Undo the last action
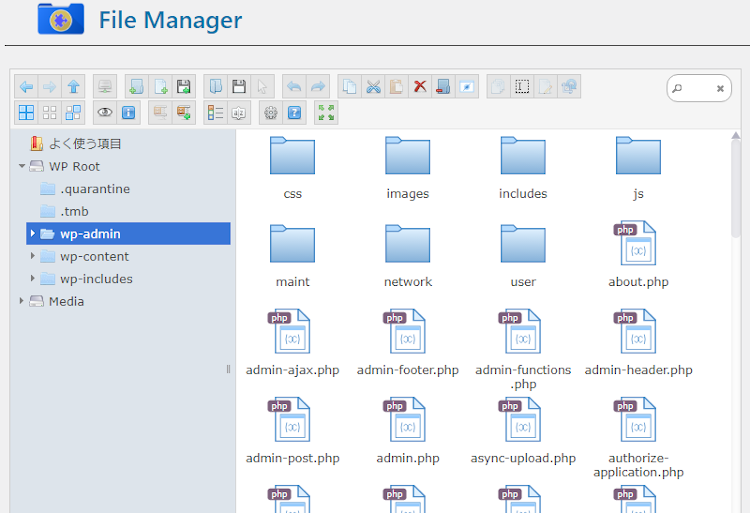This screenshot has width=750, height=513. pyautogui.click(x=294, y=87)
